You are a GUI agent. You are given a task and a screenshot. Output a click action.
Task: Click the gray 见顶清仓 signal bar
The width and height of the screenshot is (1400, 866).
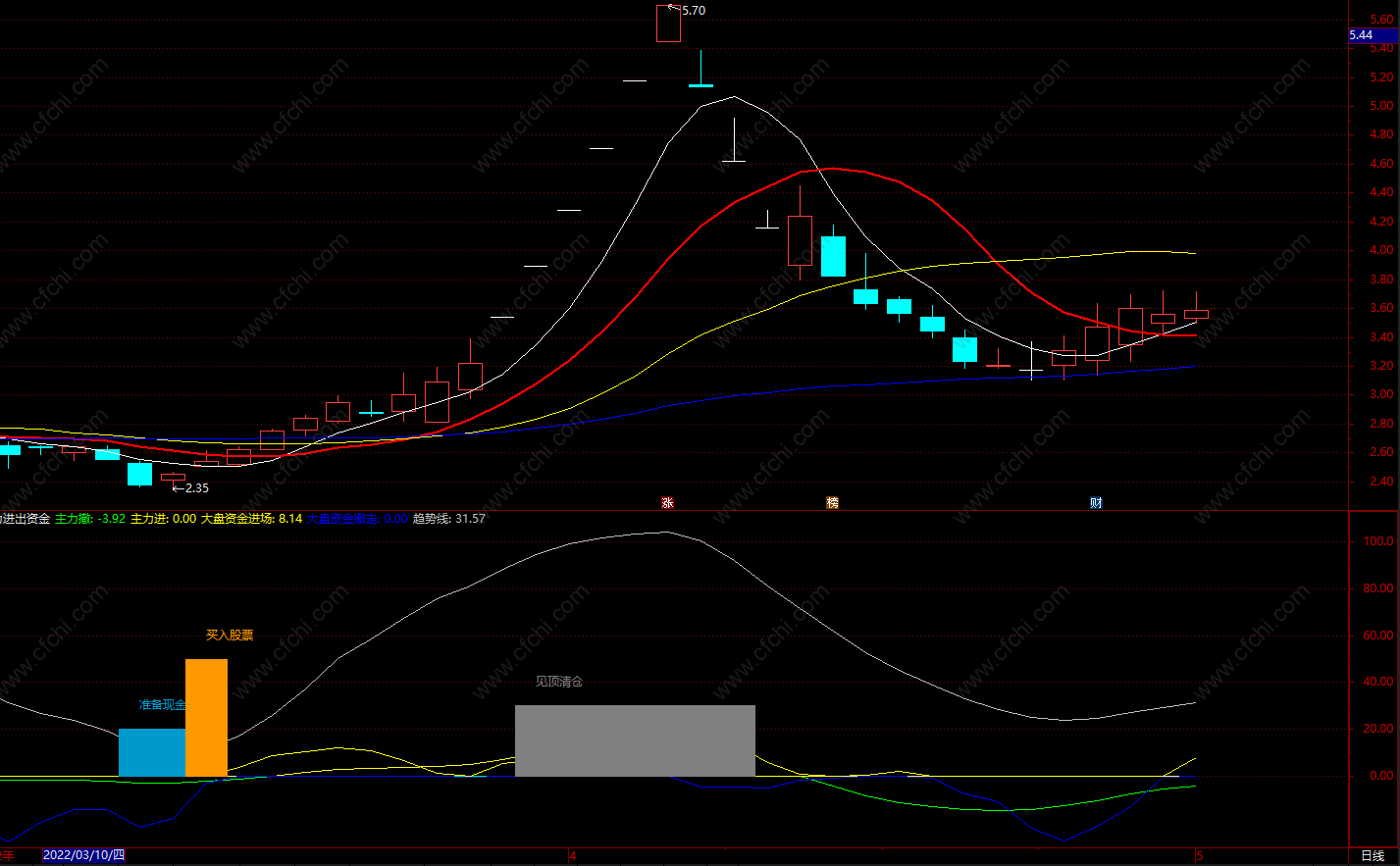click(635, 740)
